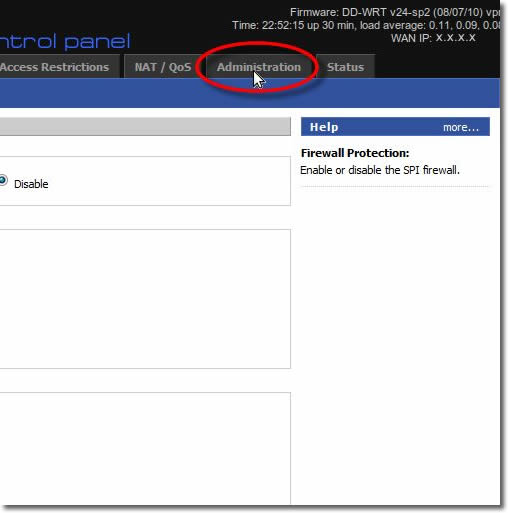Click the SPI firewall help description
Image resolution: width=508 pixels, height=513 pixels.
[x=380, y=170]
